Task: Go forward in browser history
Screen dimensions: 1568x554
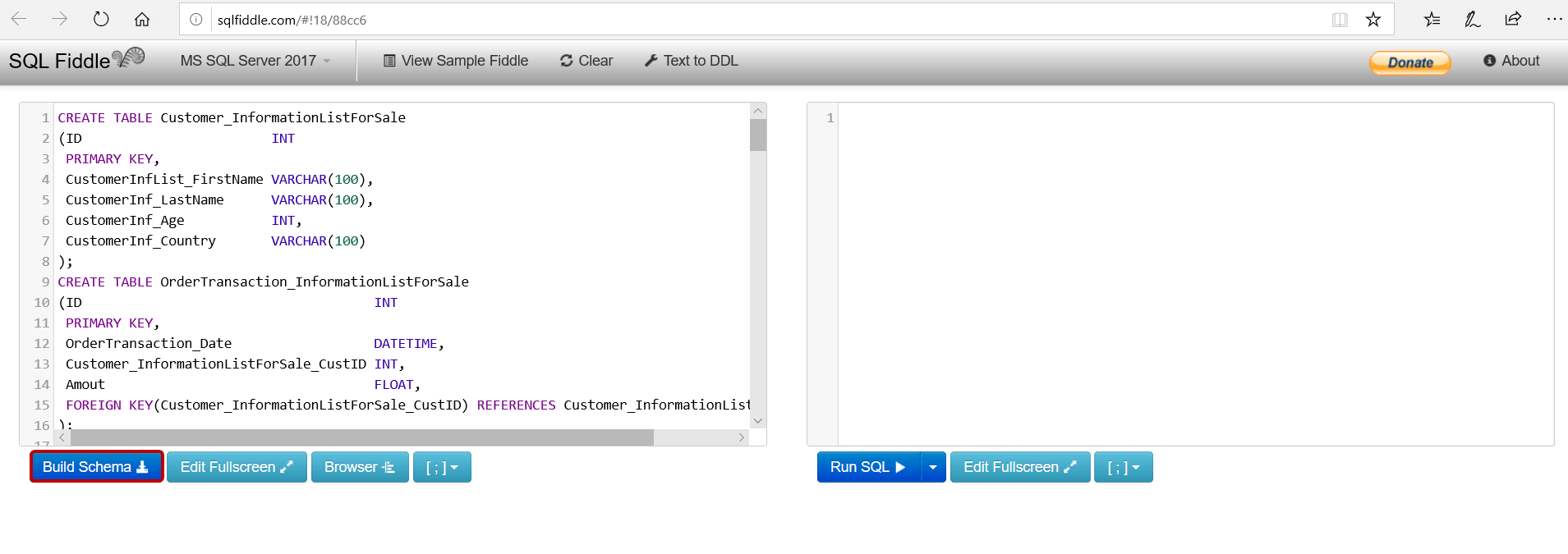Action: (60, 19)
